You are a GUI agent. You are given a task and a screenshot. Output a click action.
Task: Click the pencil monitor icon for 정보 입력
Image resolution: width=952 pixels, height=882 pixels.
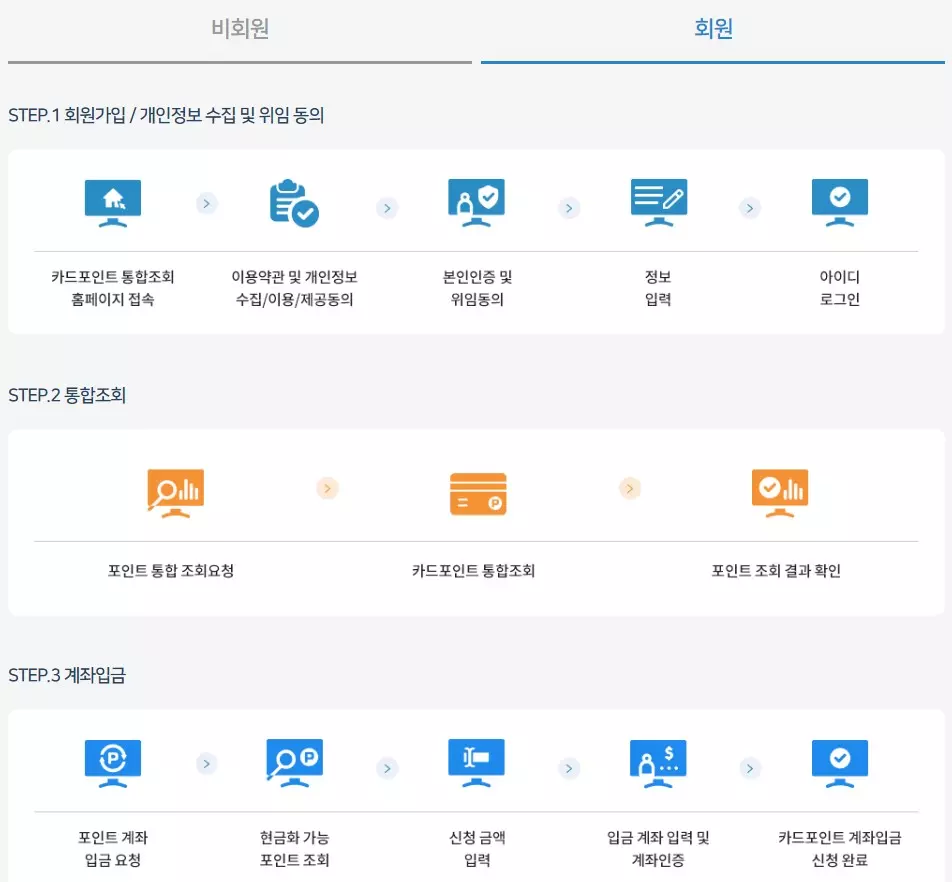pyautogui.click(x=659, y=203)
